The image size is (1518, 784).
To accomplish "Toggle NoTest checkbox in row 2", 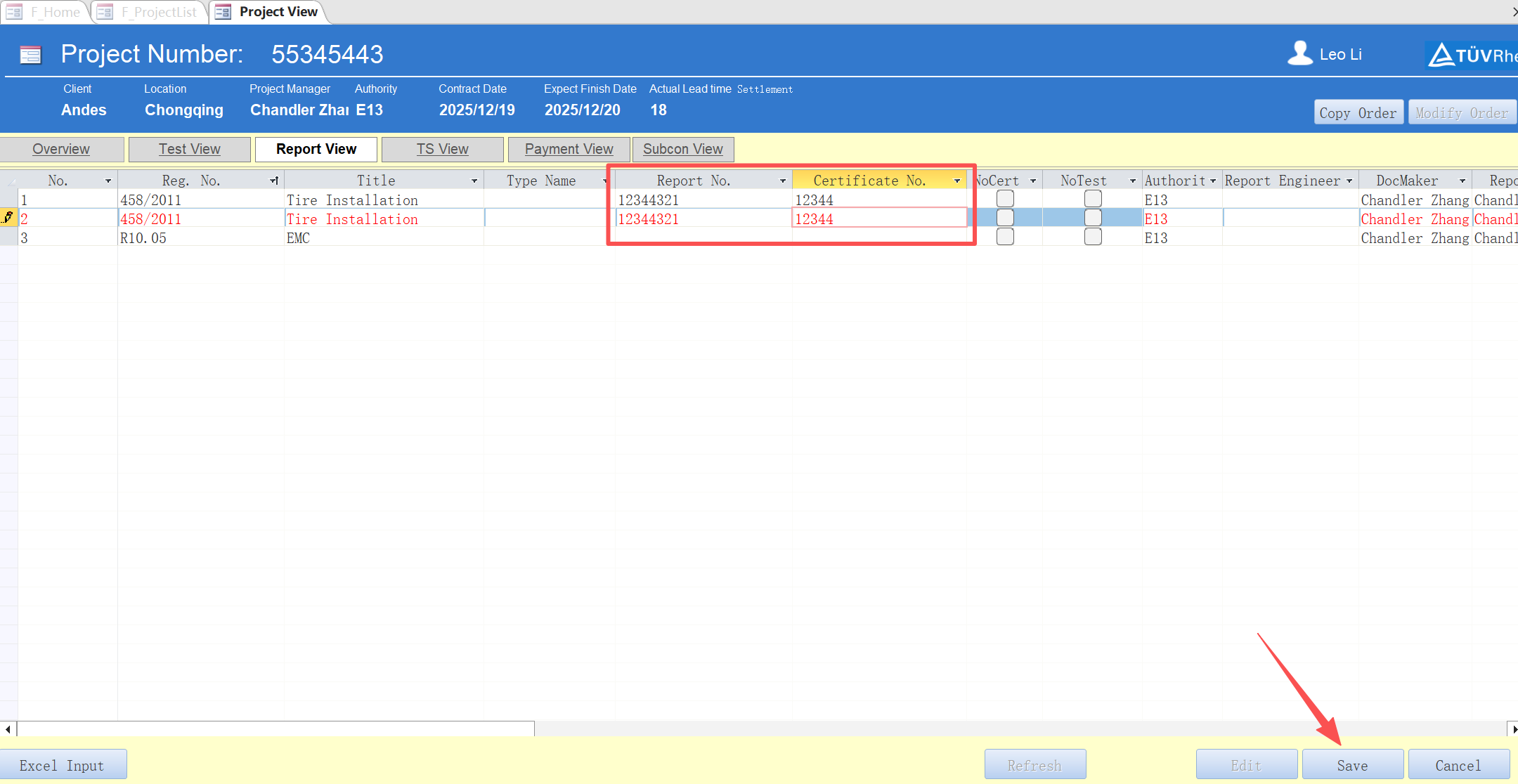I will (1092, 218).
